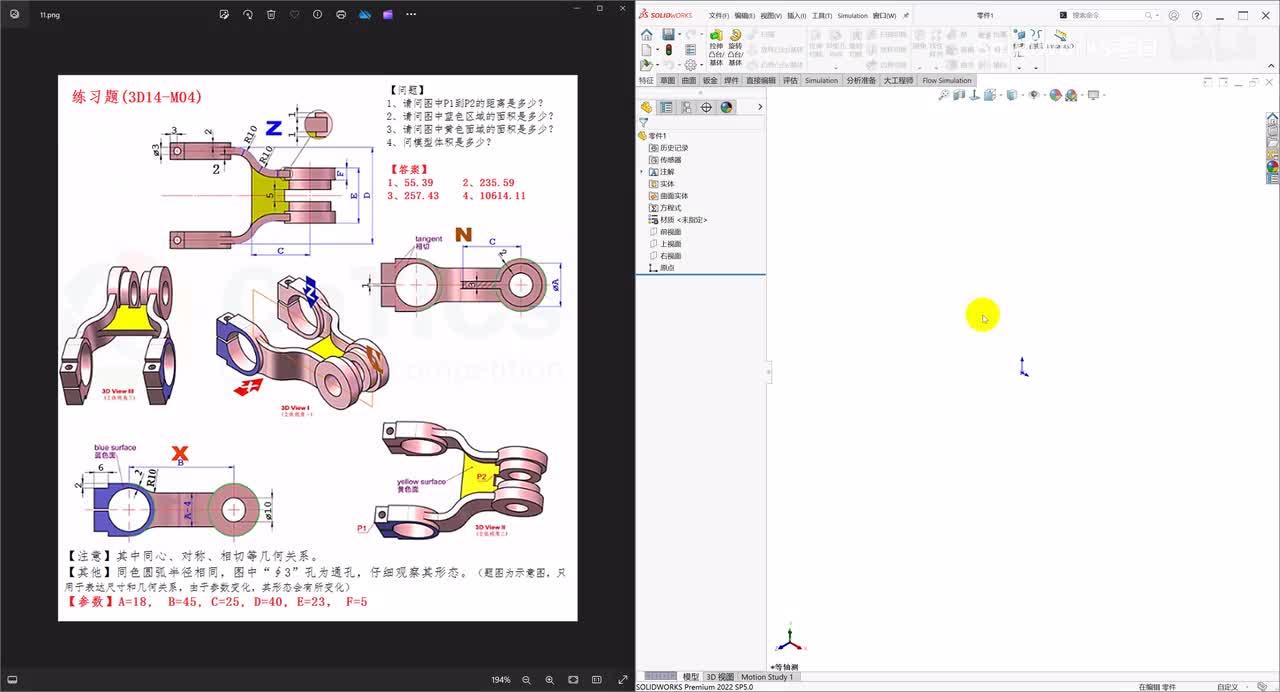Open dropdown arrow next to Save
This screenshot has width=1280, height=692.
pos(680,34)
